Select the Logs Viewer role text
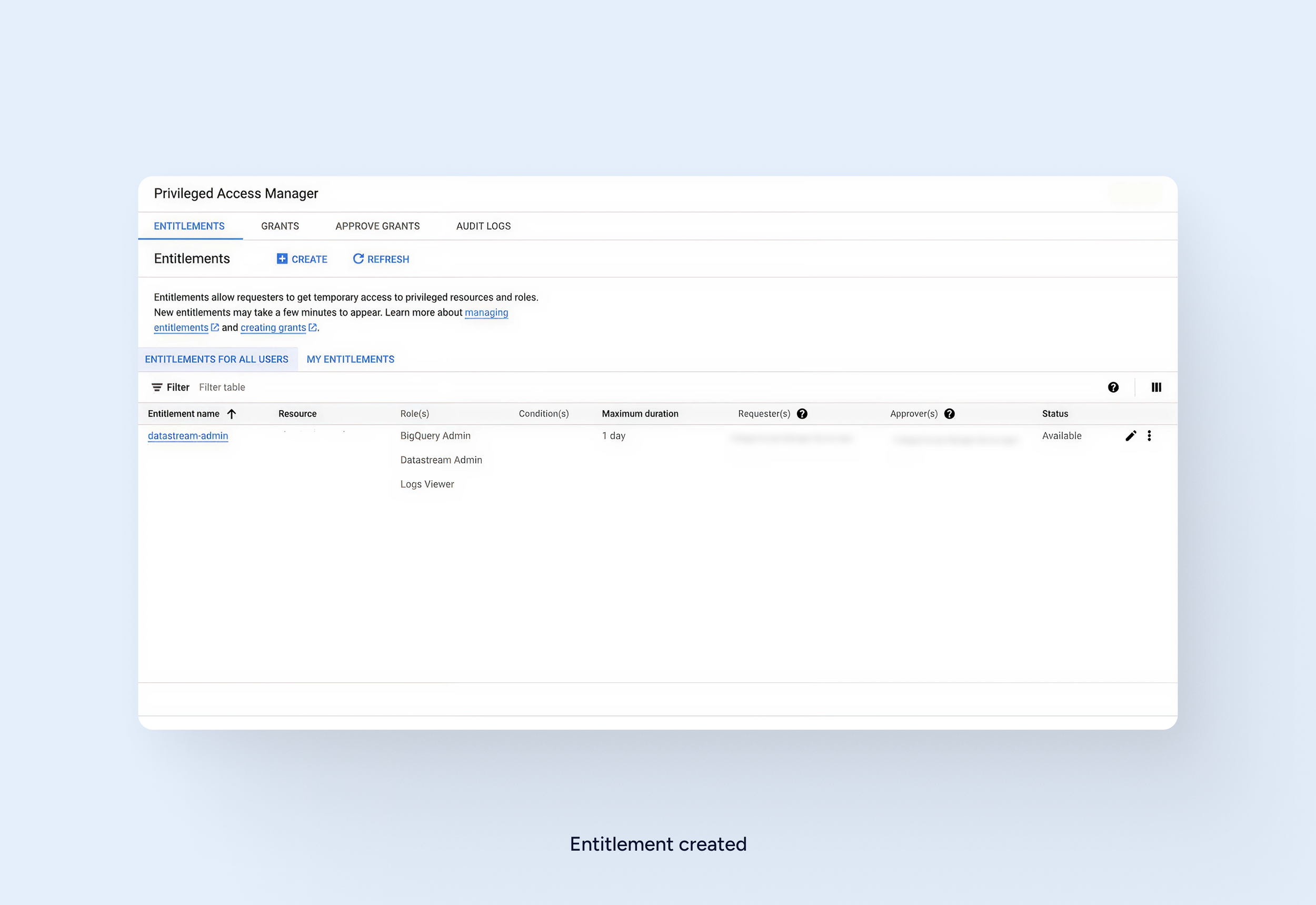 tap(427, 484)
